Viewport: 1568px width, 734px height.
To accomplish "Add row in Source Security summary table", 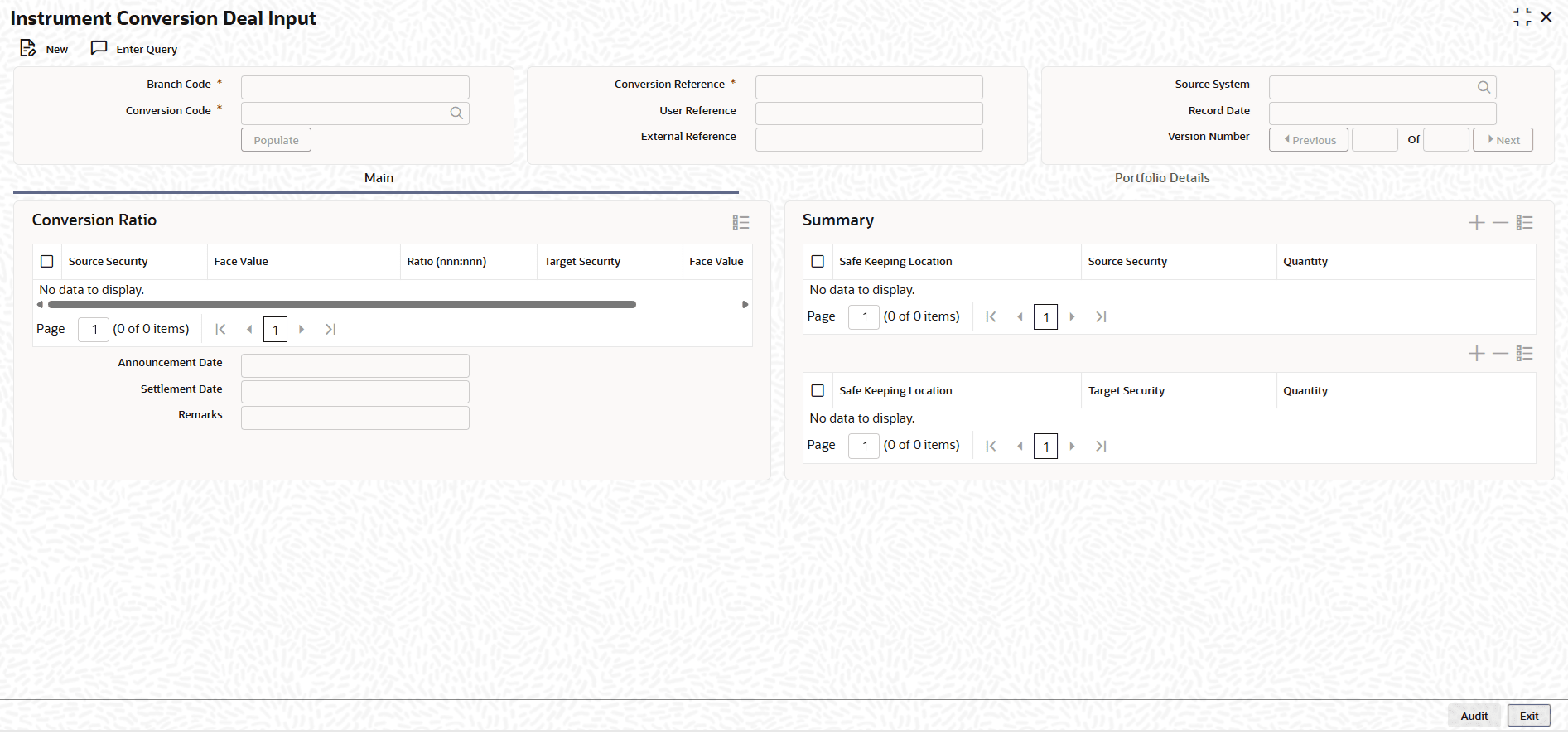I will (x=1476, y=223).
